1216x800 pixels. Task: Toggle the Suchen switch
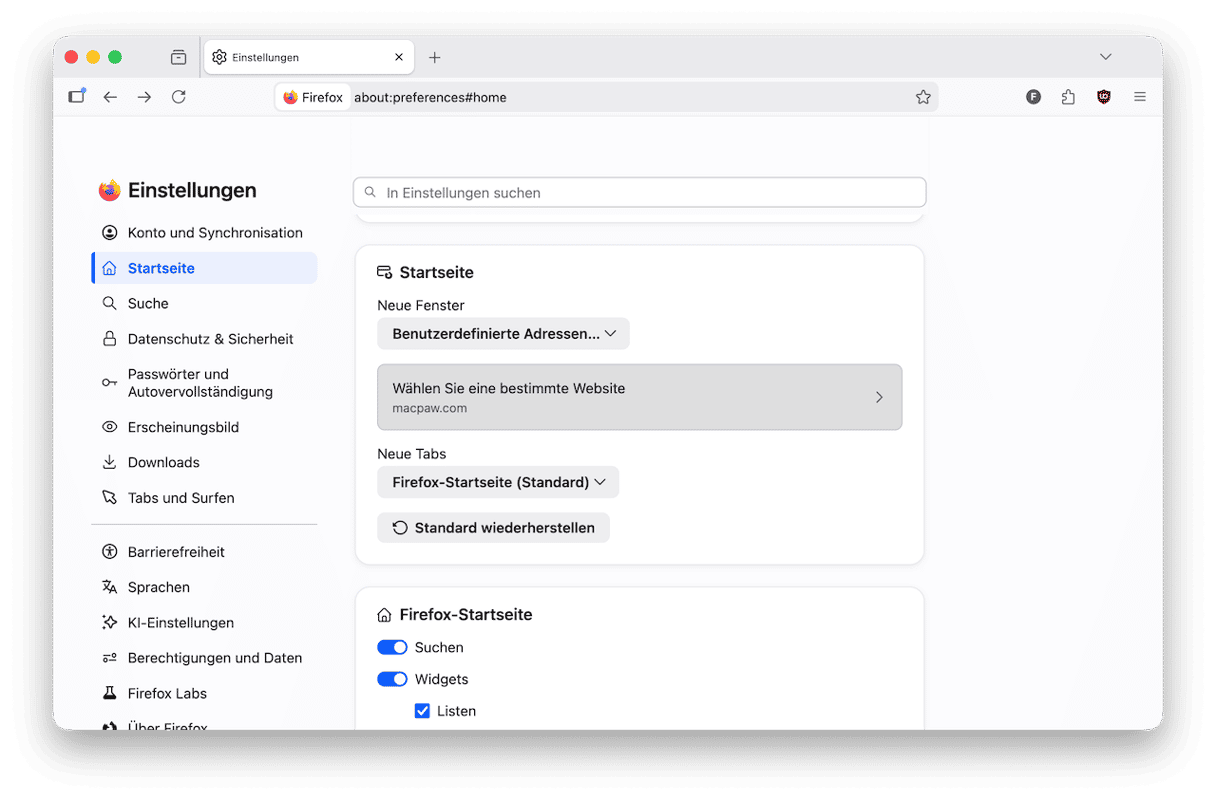[392, 647]
